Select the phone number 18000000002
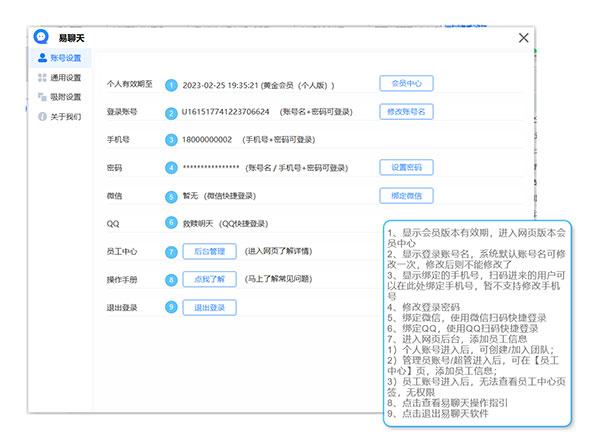Image resolution: width=600 pixels, height=445 pixels. tap(207, 140)
